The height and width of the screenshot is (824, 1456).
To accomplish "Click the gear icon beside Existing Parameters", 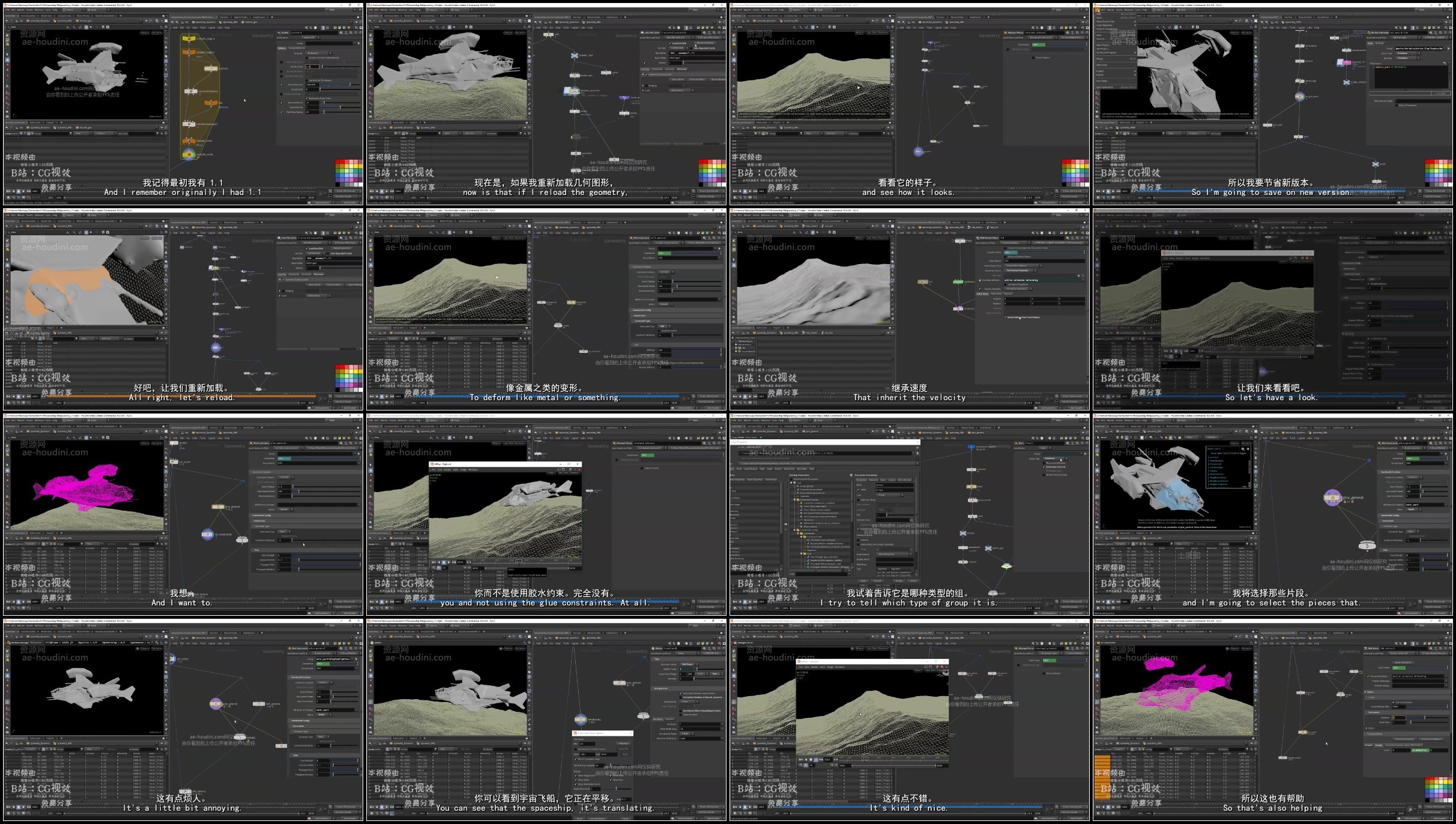I will point(851,475).
